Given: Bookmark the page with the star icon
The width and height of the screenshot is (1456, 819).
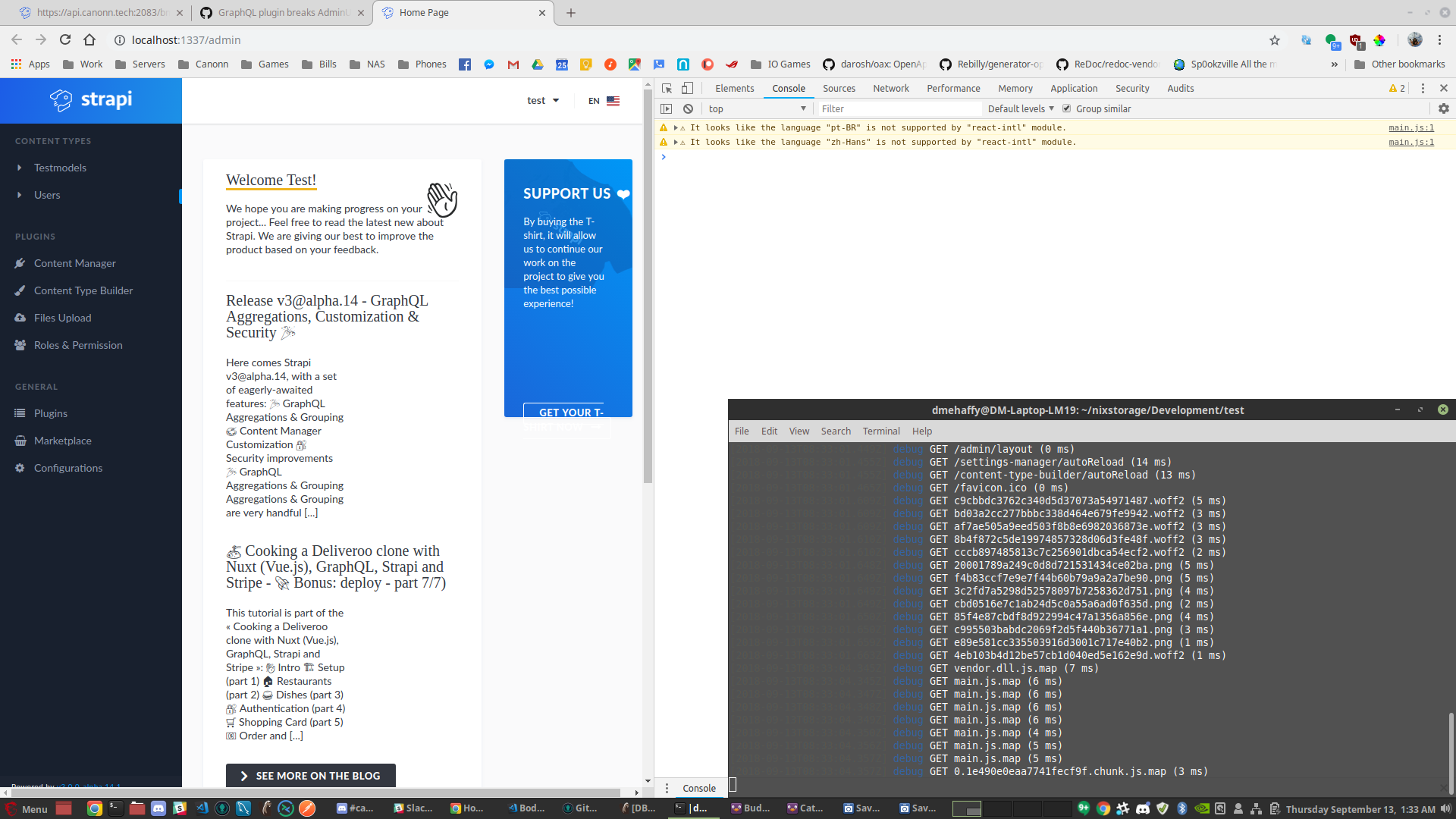Looking at the screenshot, I should (1275, 40).
